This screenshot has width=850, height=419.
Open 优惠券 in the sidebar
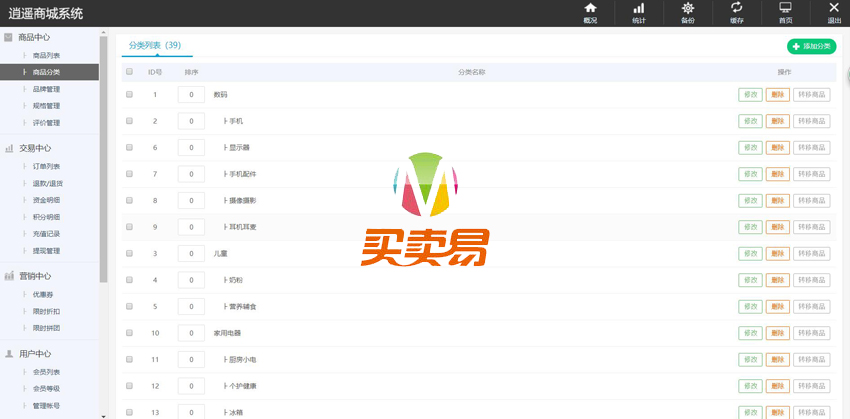click(x=43, y=294)
